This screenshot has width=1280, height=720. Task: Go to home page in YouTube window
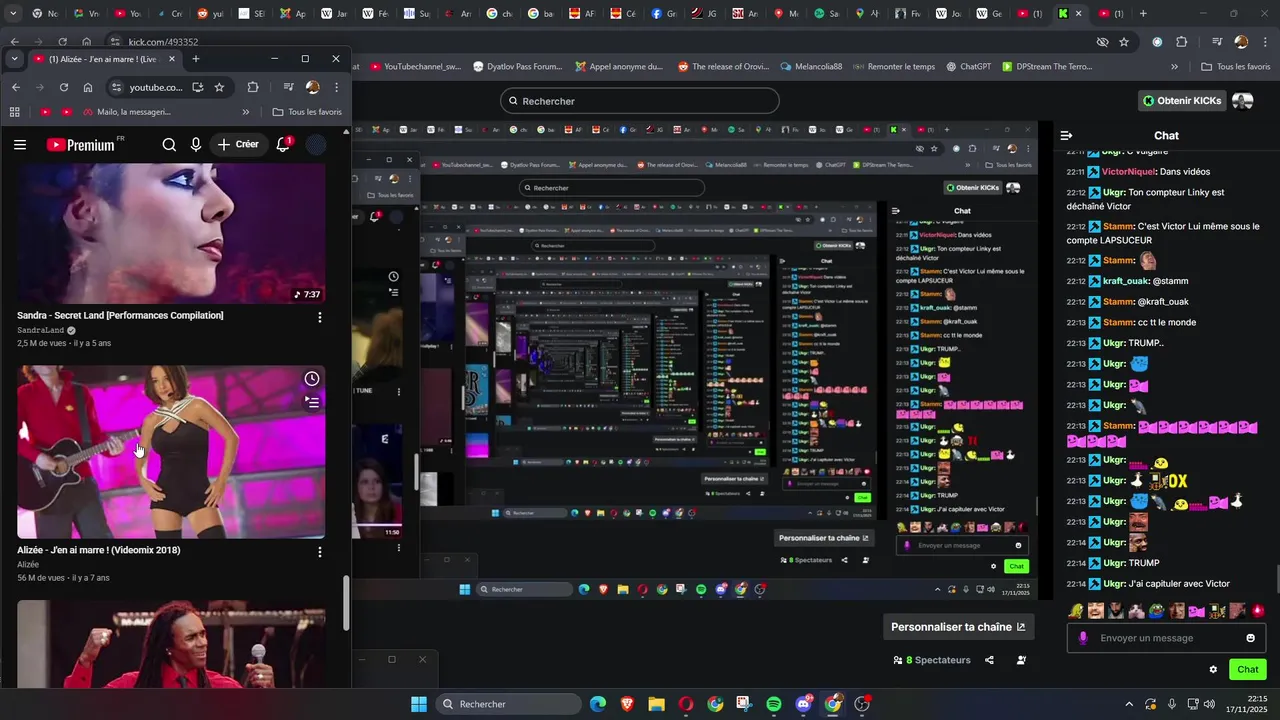88,87
